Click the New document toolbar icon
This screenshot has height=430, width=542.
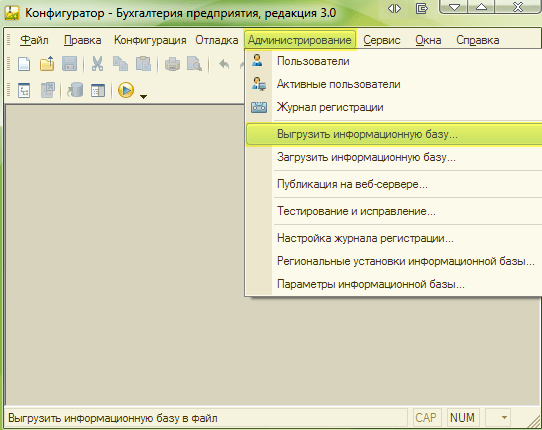tap(24, 64)
